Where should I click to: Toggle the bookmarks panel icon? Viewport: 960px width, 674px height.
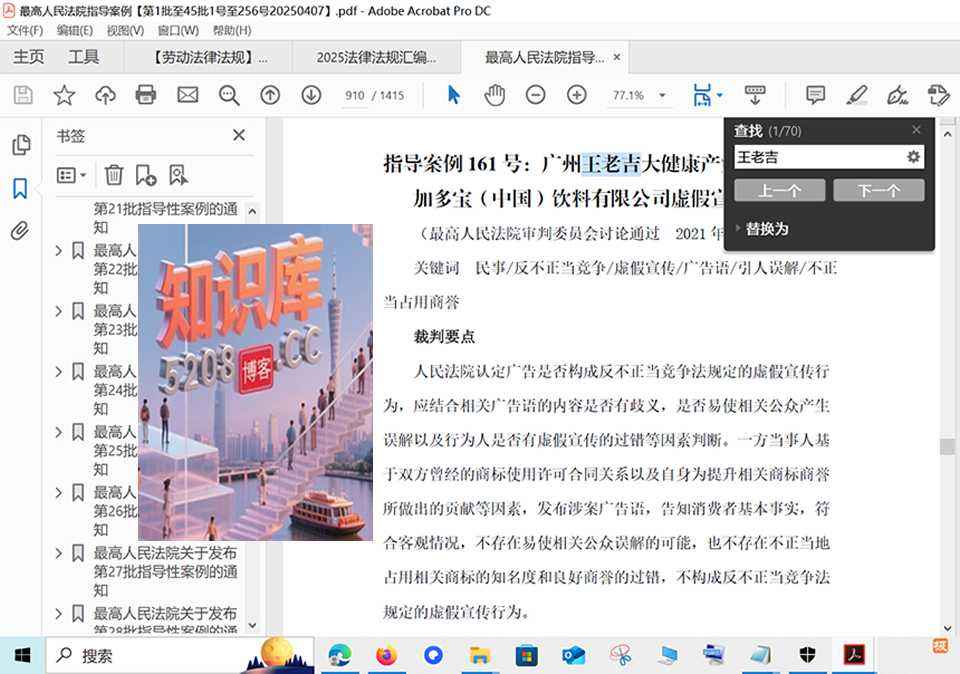20,189
